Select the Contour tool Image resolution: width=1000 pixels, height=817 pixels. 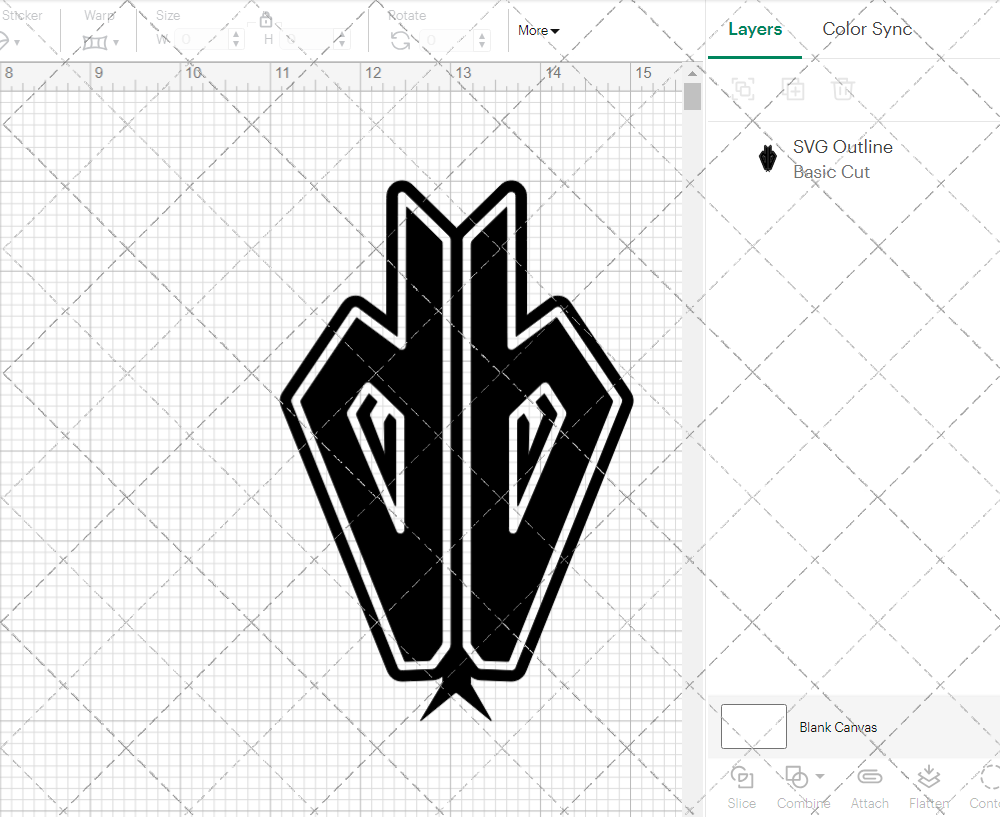[985, 788]
